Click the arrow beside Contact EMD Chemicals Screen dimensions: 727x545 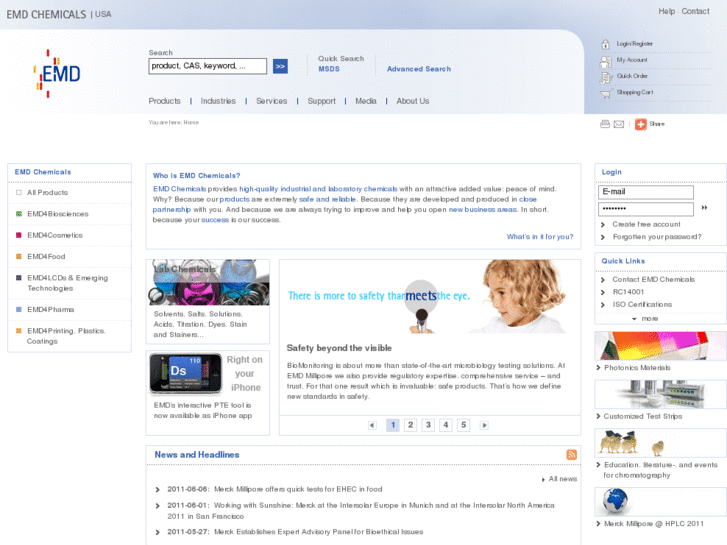click(603, 280)
